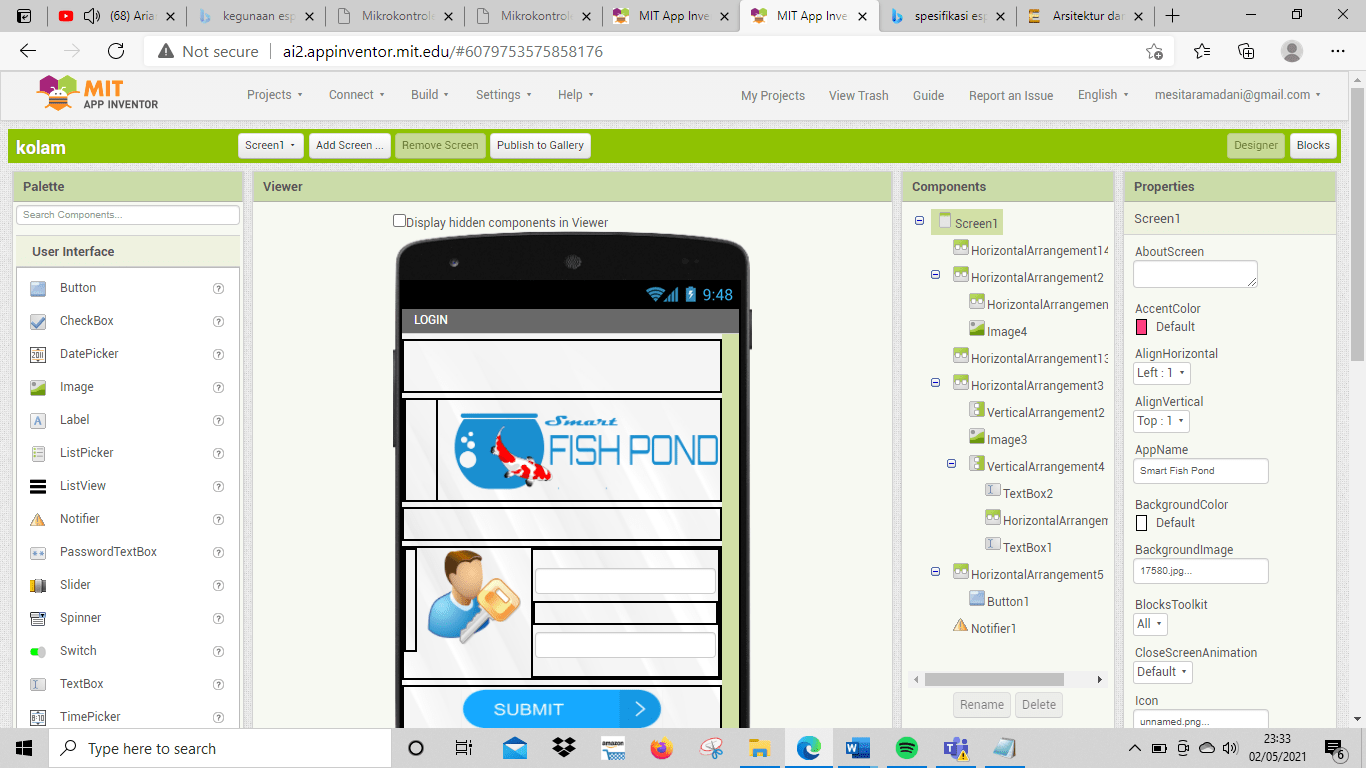Viewport: 1366px width, 768px height.
Task: Click the Notifier1 icon in Components tree
Action: tap(961, 628)
